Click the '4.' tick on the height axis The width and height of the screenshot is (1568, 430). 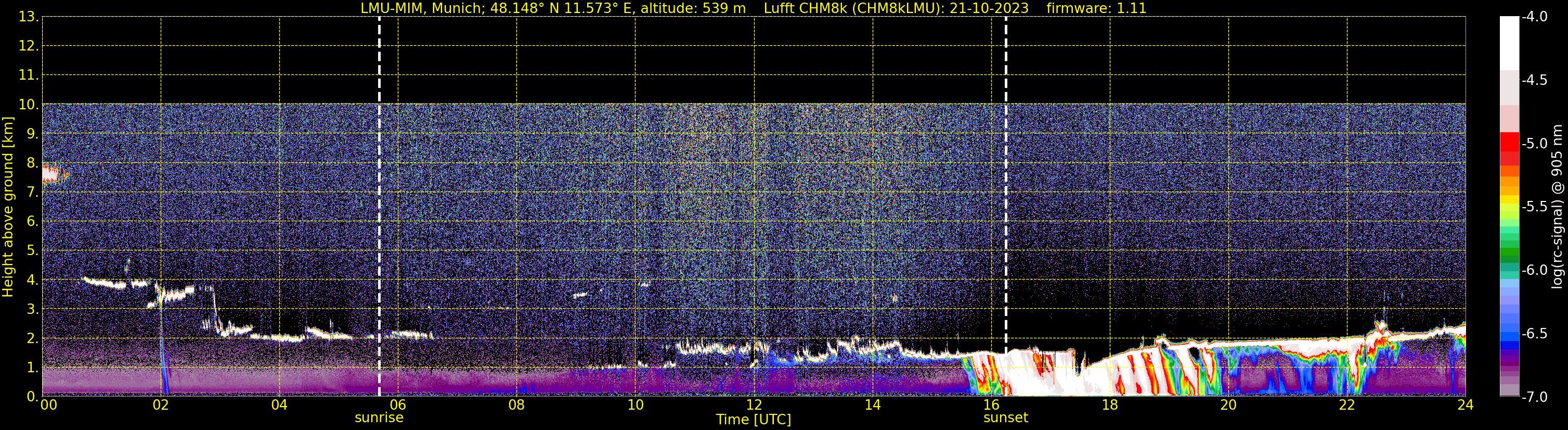coord(33,280)
